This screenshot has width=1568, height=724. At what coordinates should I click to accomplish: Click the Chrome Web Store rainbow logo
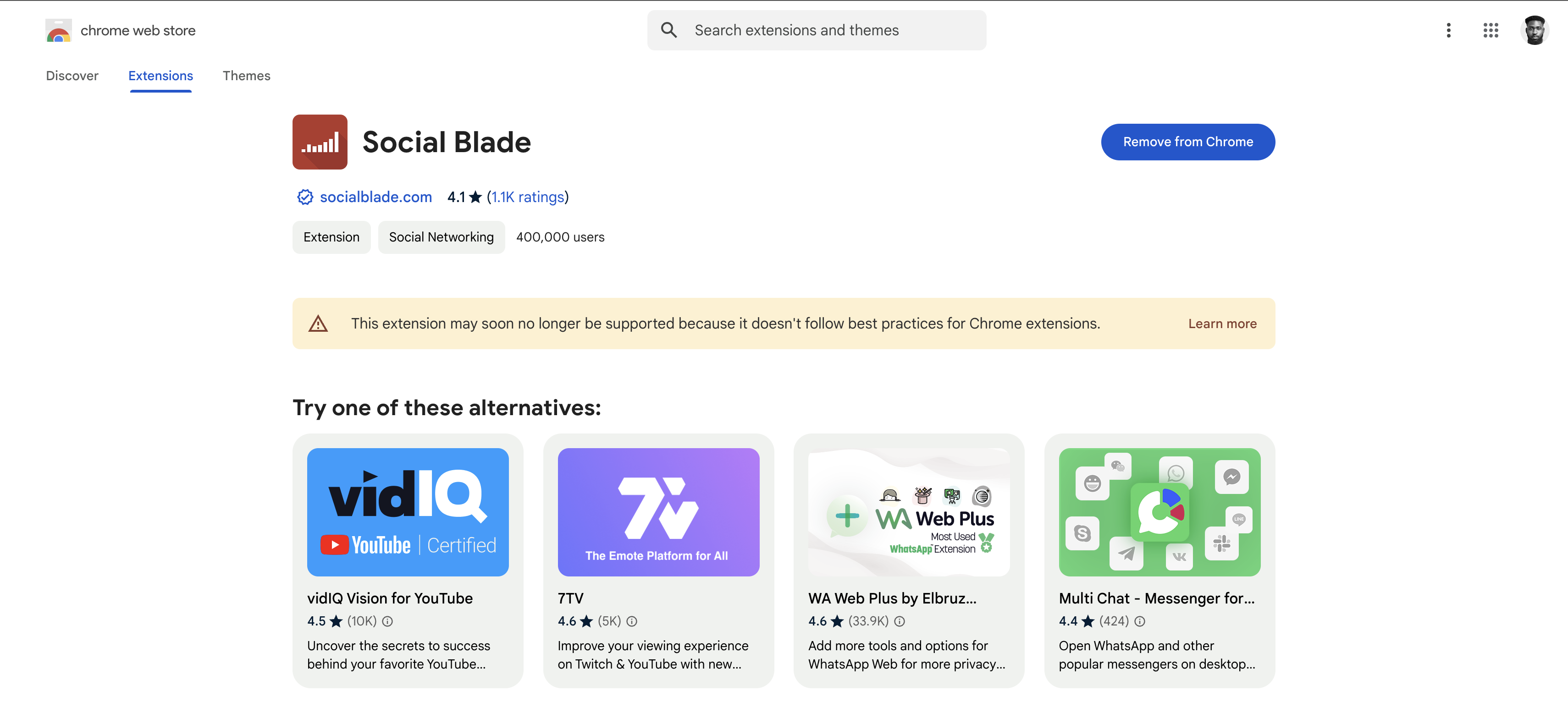57,29
